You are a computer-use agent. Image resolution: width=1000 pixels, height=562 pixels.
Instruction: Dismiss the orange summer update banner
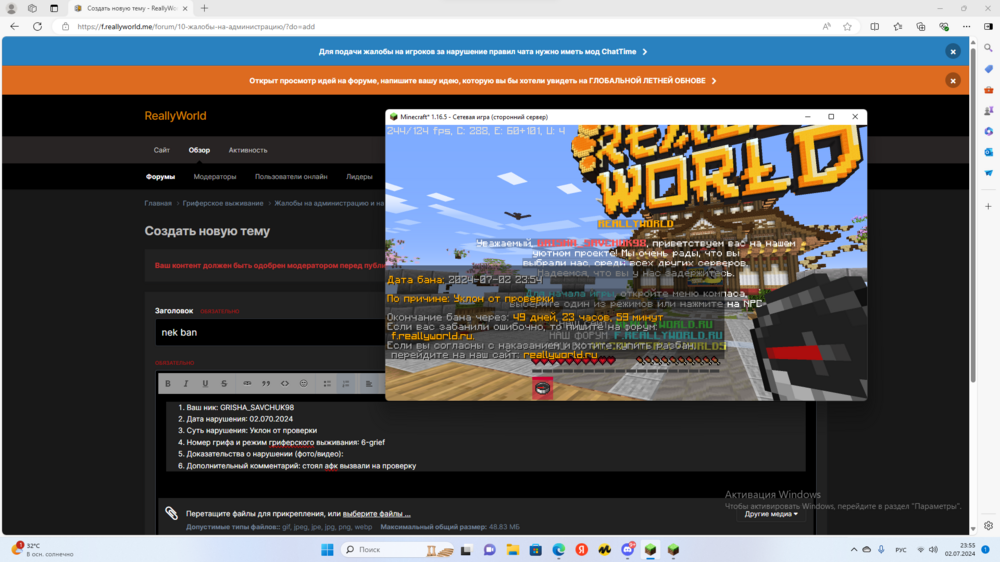click(953, 81)
